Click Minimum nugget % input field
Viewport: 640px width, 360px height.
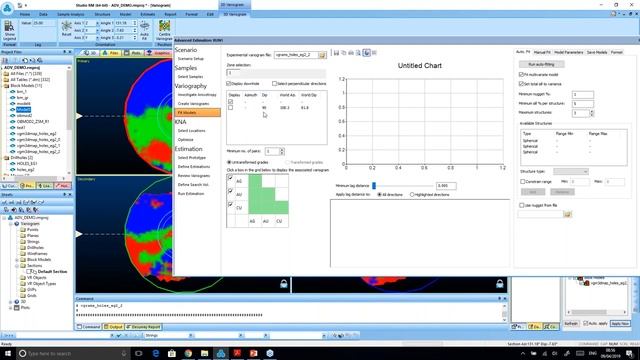pyautogui.click(x=582, y=94)
